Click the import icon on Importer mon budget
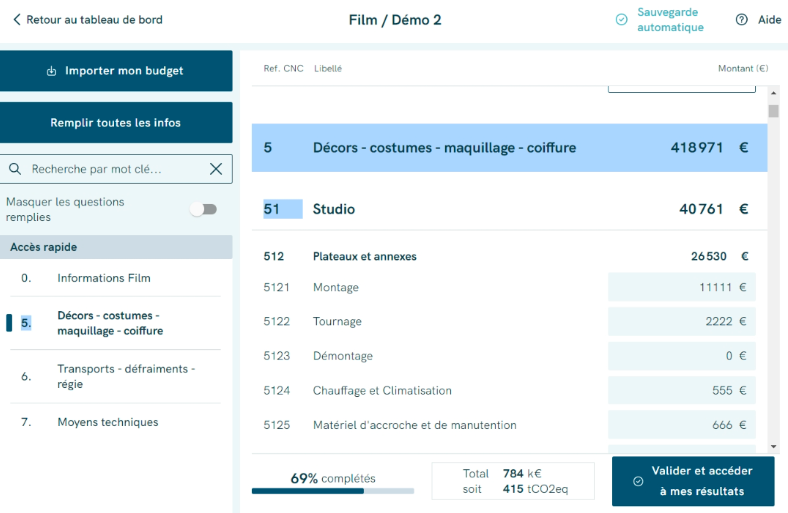 [x=52, y=71]
